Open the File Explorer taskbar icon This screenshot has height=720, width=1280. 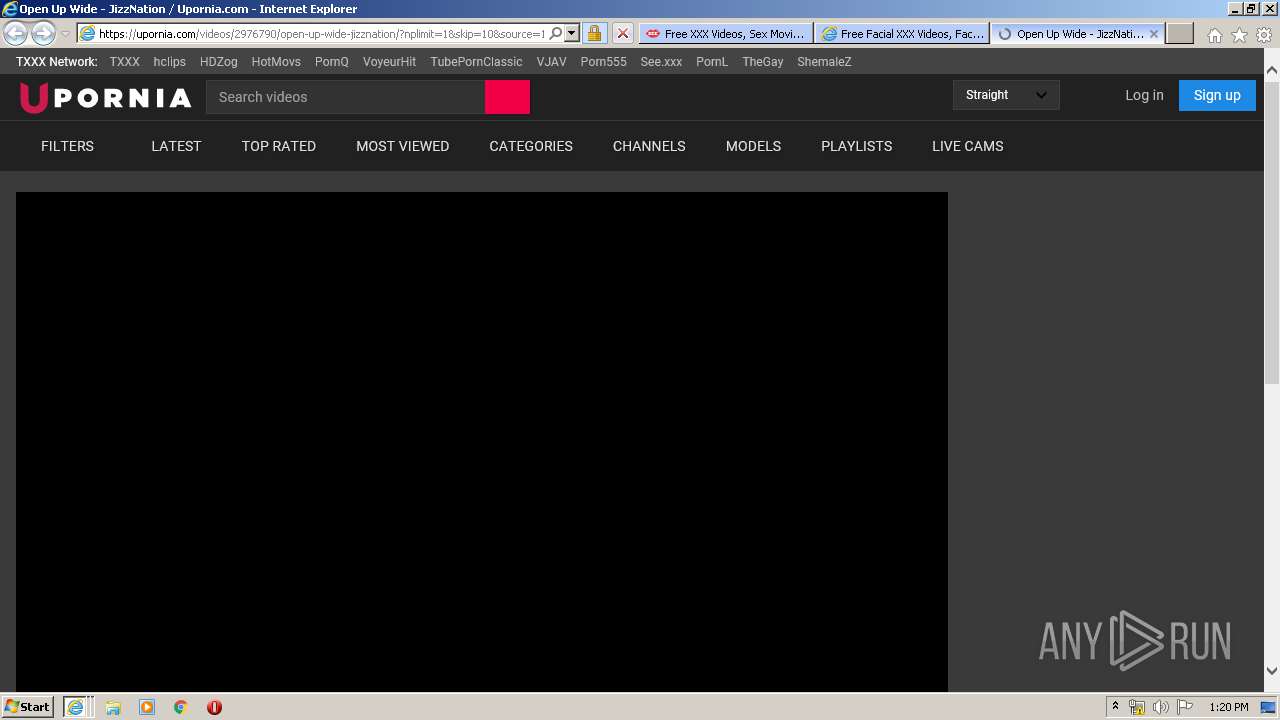[113, 707]
